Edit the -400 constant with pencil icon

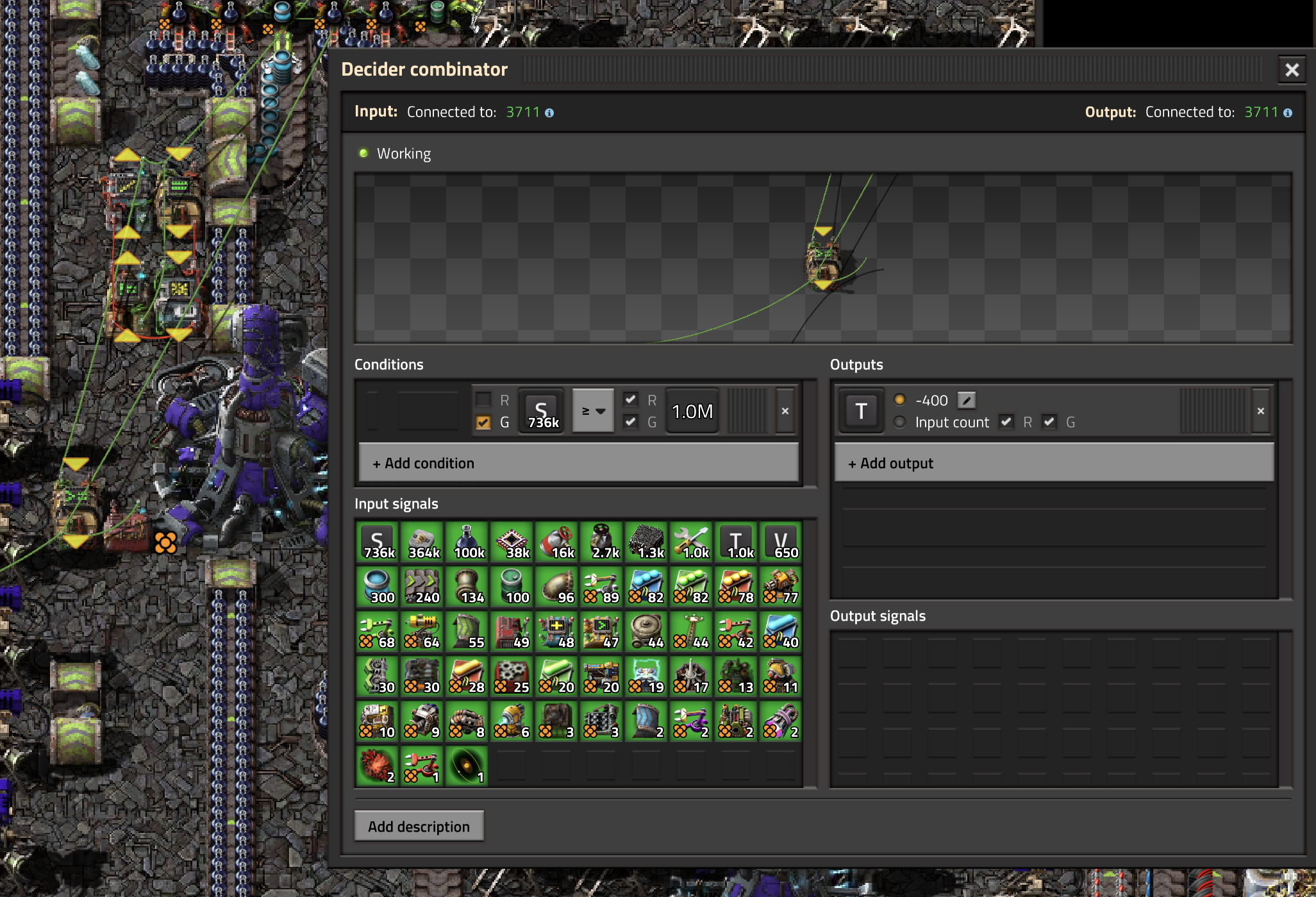[967, 400]
